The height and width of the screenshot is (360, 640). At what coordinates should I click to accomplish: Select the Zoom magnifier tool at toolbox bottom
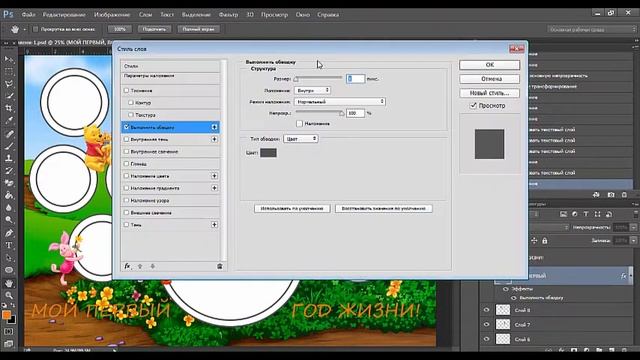click(9, 296)
